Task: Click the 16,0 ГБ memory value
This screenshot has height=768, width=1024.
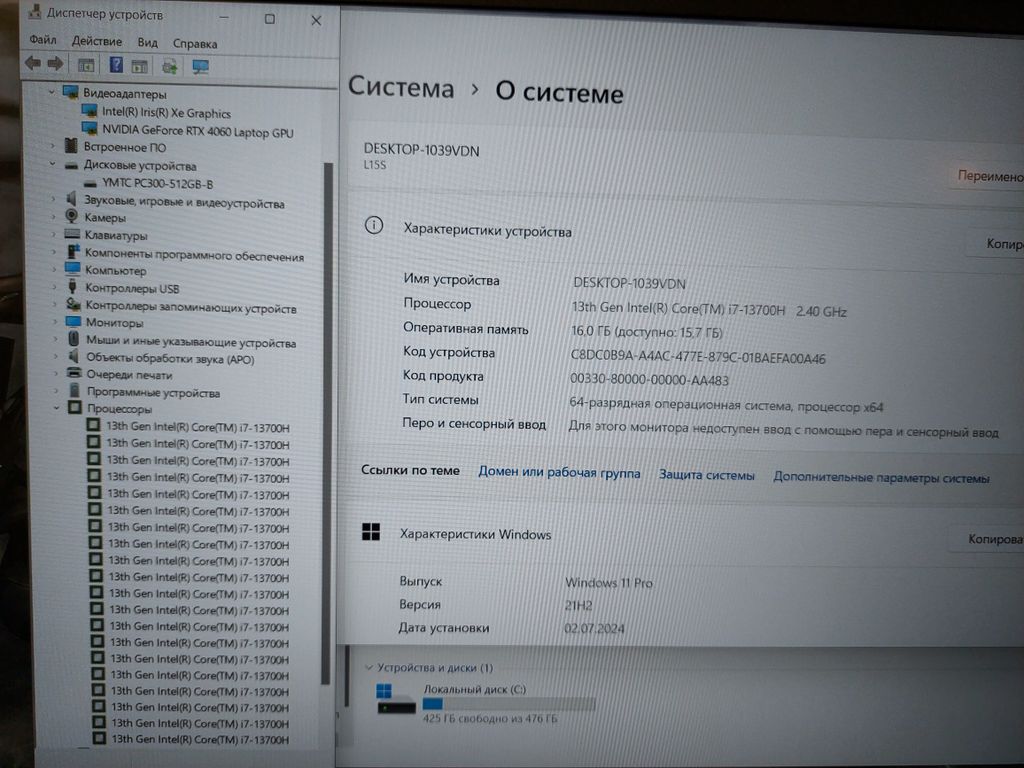Action: coord(647,332)
